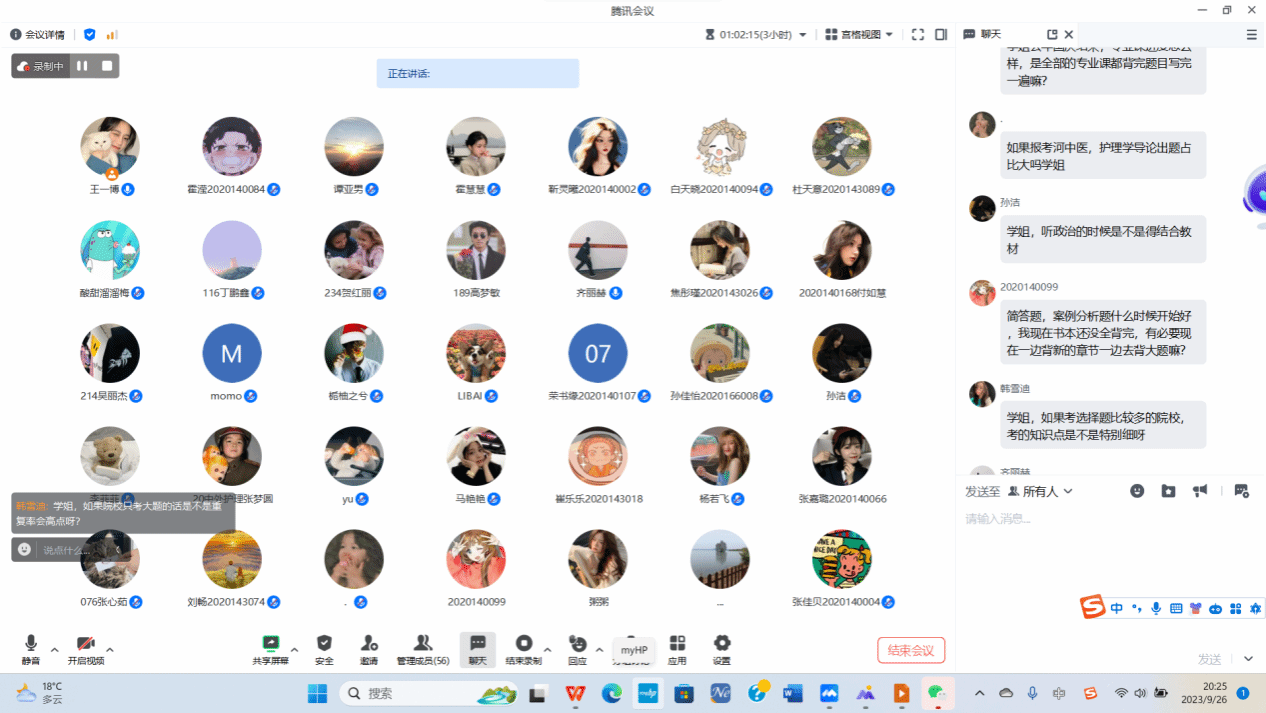Toggle the 静音 microphone mute button
The height and width of the screenshot is (713, 1266).
pyautogui.click(x=31, y=645)
